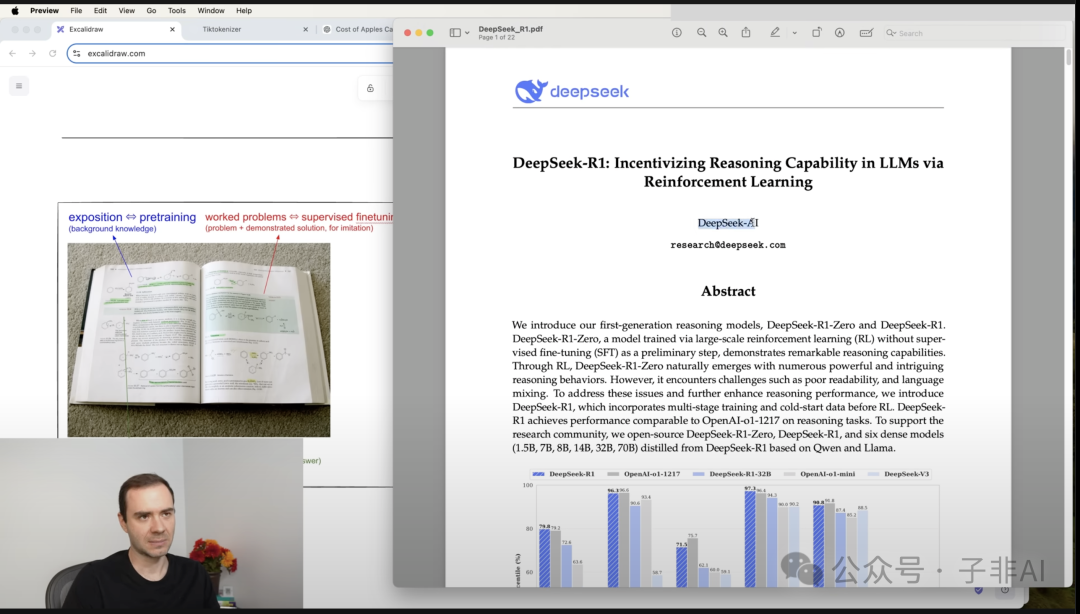Rotate the page with the Rotate icon
The image size is (1080, 614).
(x=816, y=32)
